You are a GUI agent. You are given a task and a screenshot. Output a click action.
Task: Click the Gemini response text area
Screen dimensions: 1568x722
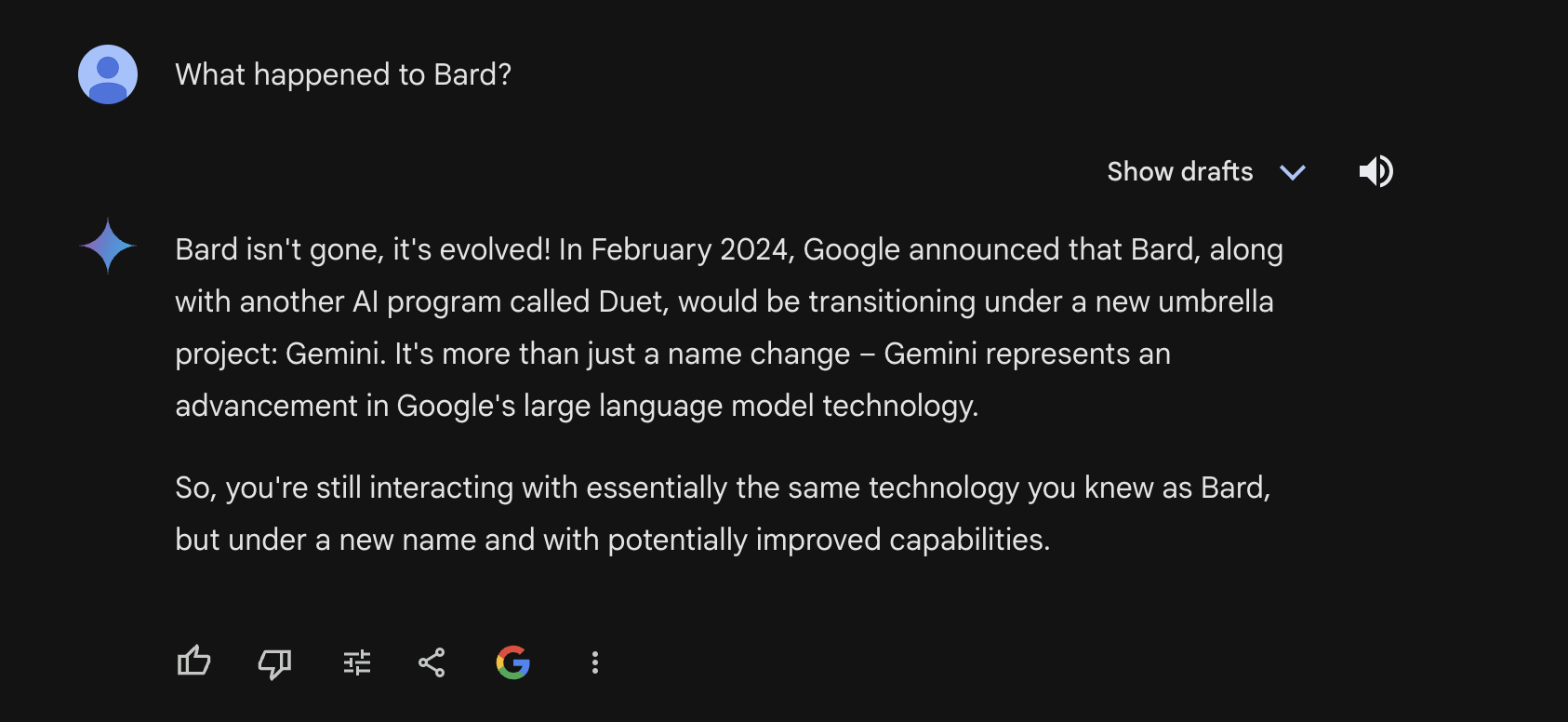click(725, 391)
